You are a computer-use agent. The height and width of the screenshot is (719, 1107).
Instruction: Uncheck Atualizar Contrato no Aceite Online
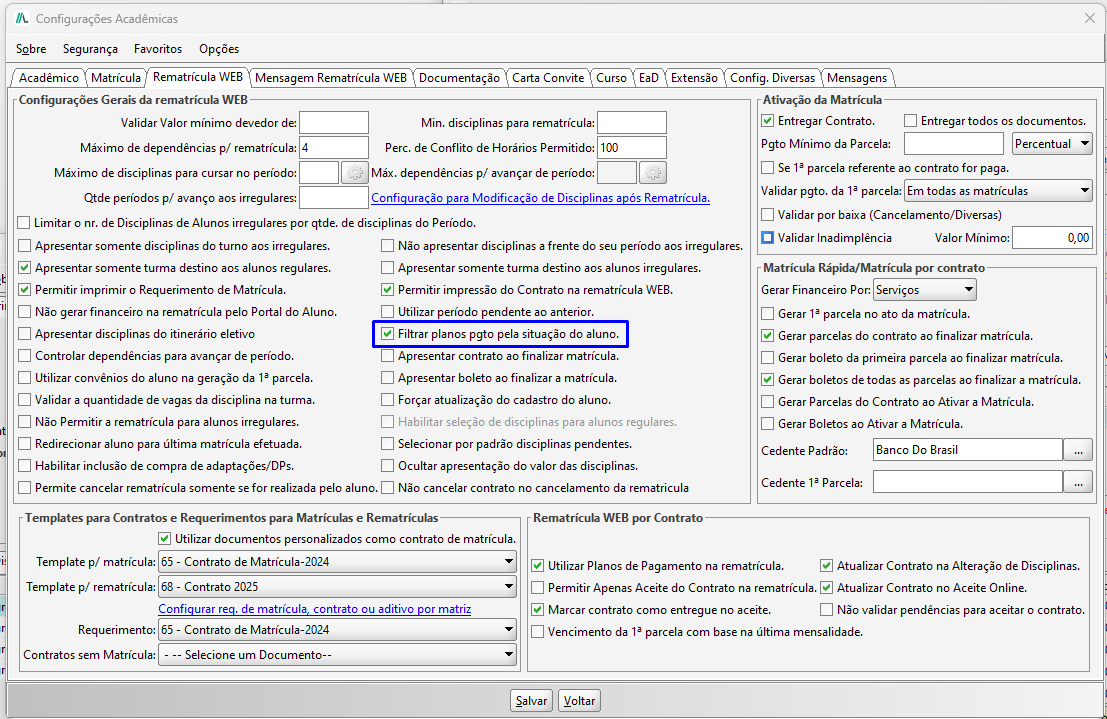pos(827,588)
